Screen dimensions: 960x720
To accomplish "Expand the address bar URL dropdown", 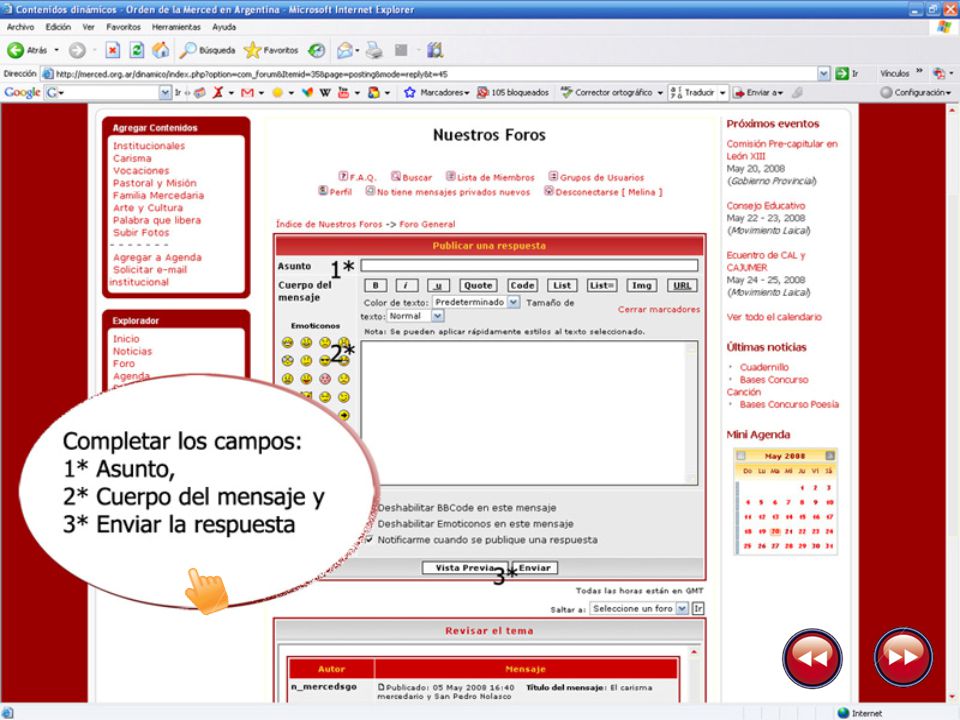I will click(x=824, y=73).
